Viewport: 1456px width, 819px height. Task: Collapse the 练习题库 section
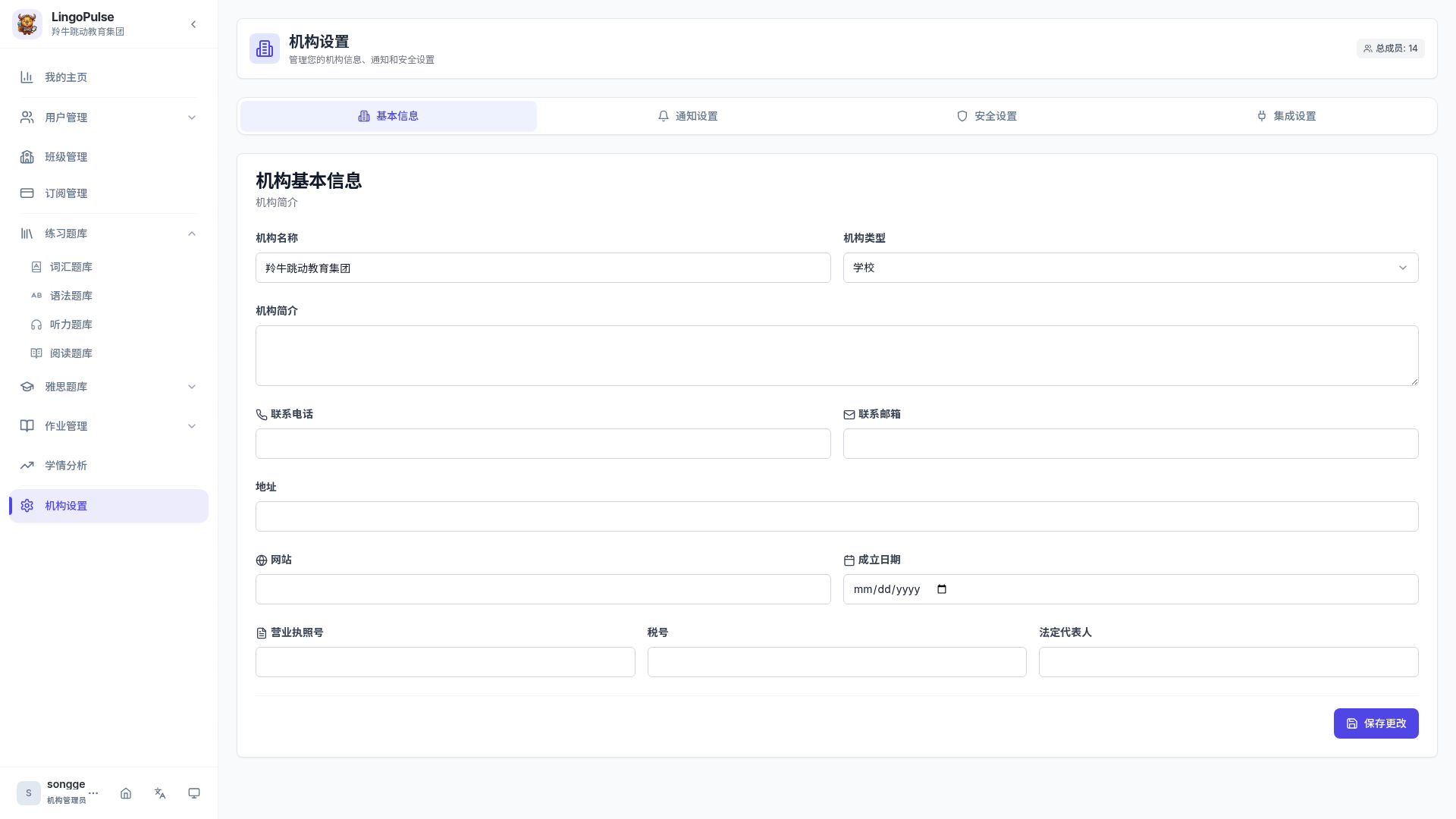192,233
